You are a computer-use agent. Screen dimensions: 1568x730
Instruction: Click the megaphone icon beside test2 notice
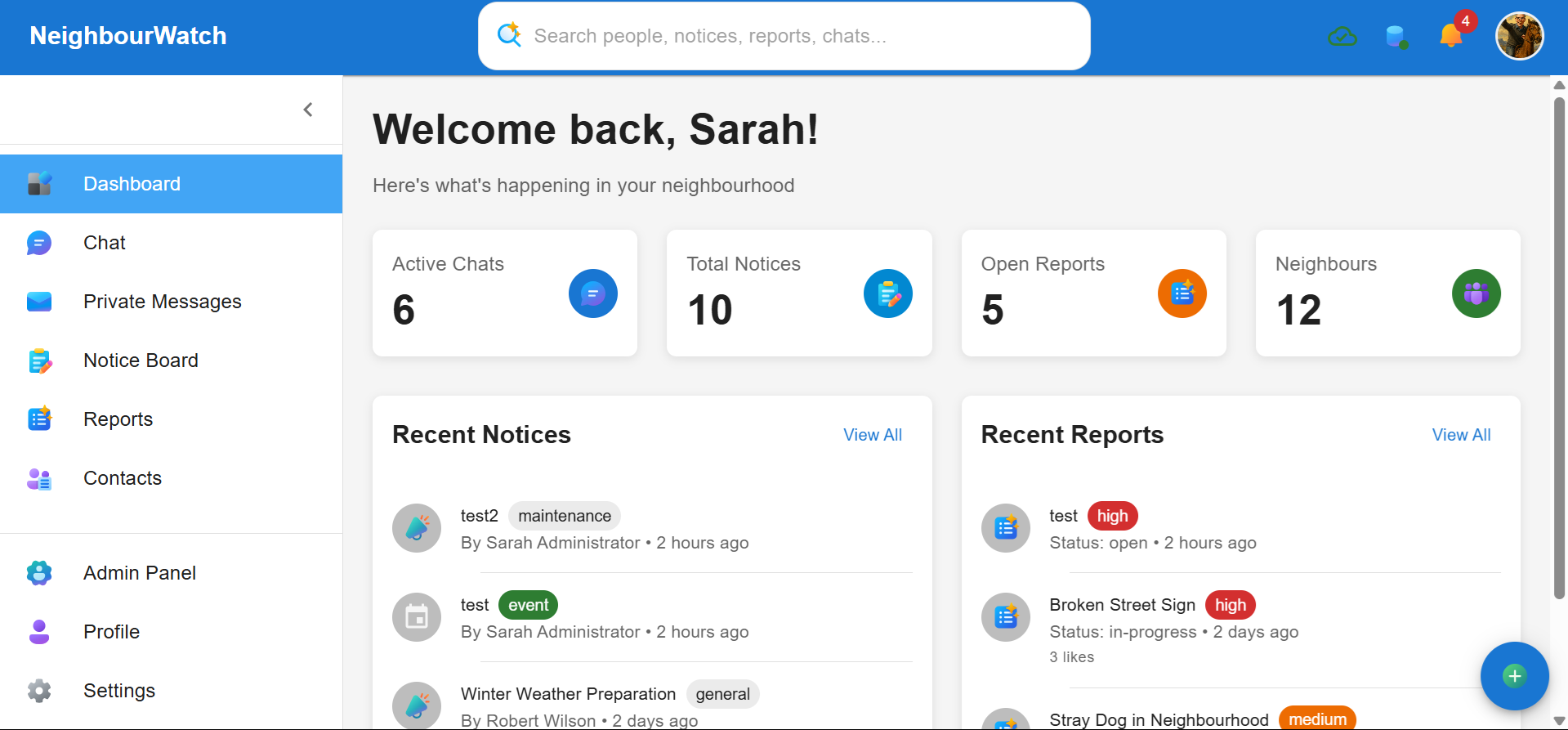point(417,528)
